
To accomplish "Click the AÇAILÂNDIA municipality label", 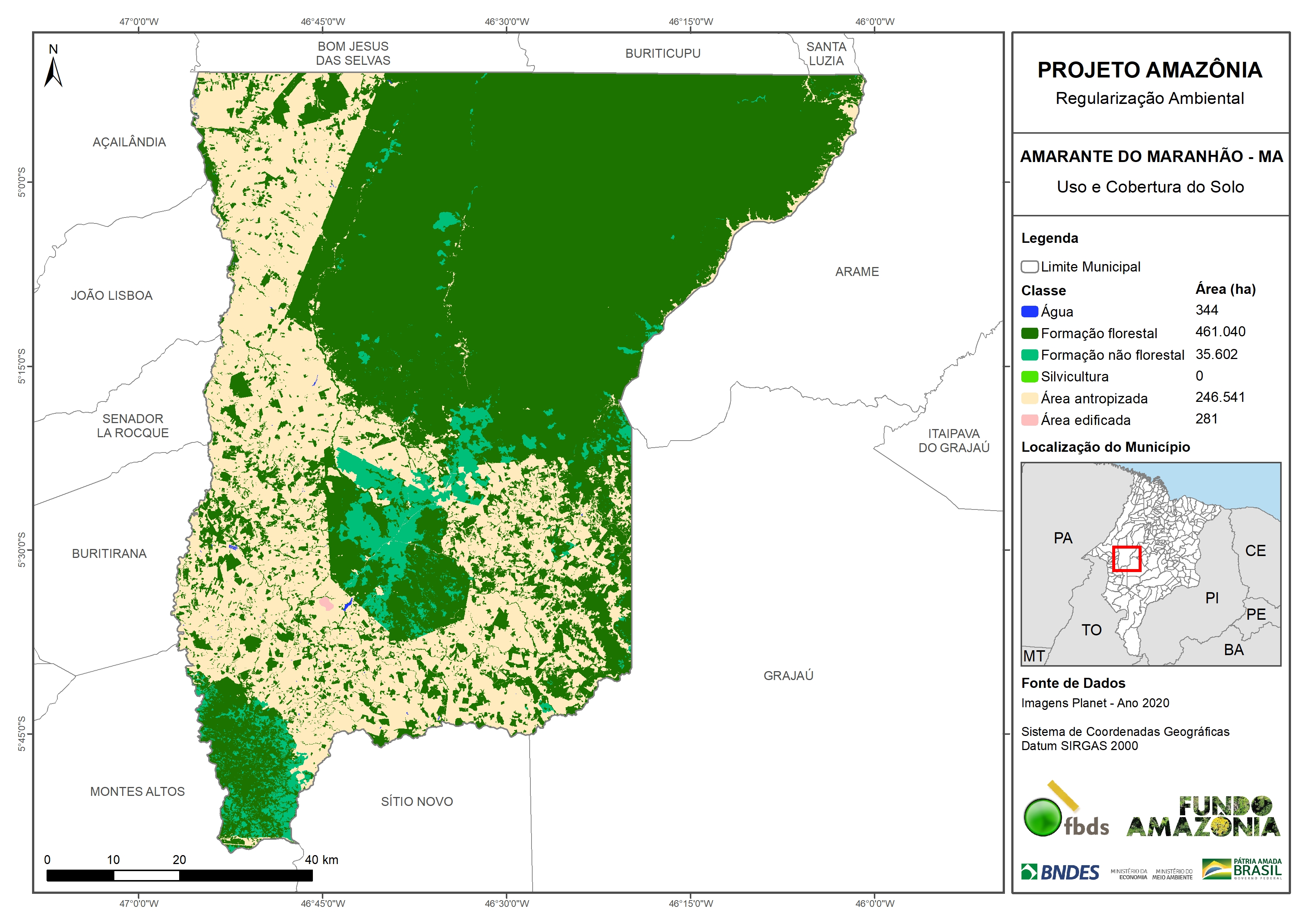I will [x=129, y=142].
